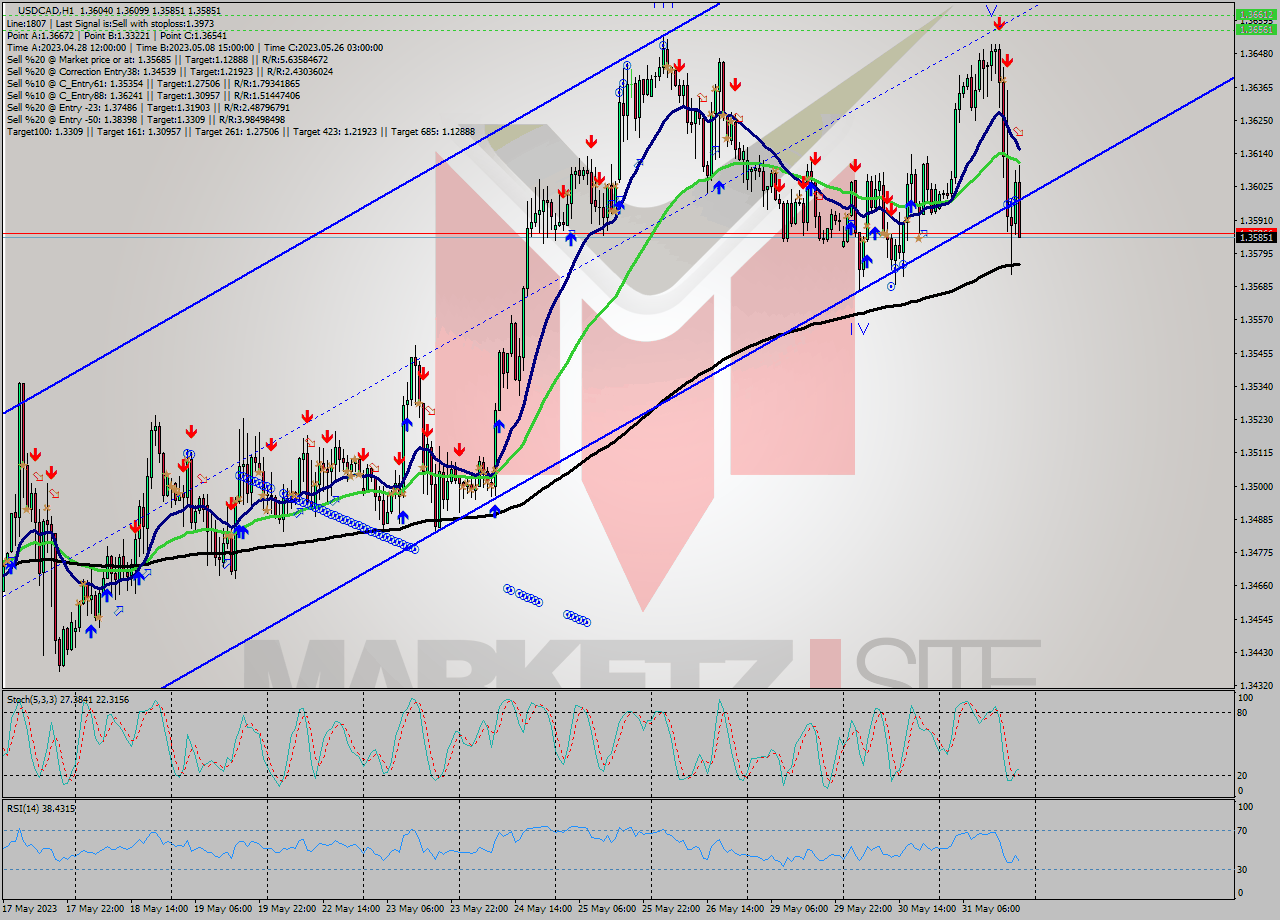The width and height of the screenshot is (1280, 920).
Task: Click the 20 level on Stochastic scale
Action: 1244,775
